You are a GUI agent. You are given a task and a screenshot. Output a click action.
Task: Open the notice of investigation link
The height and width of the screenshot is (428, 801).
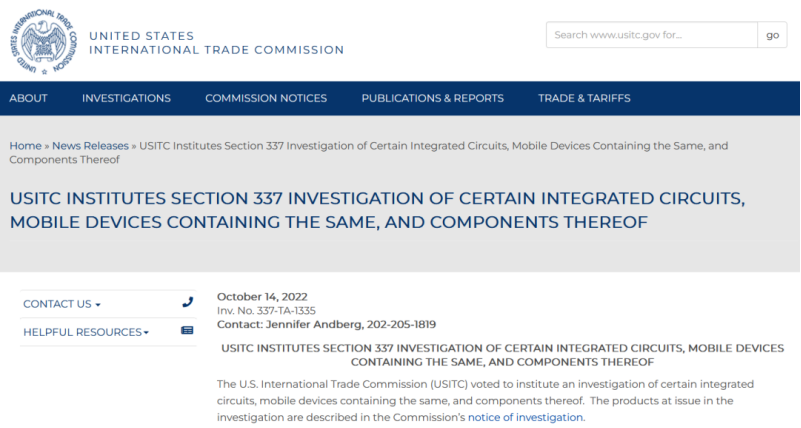click(525, 417)
